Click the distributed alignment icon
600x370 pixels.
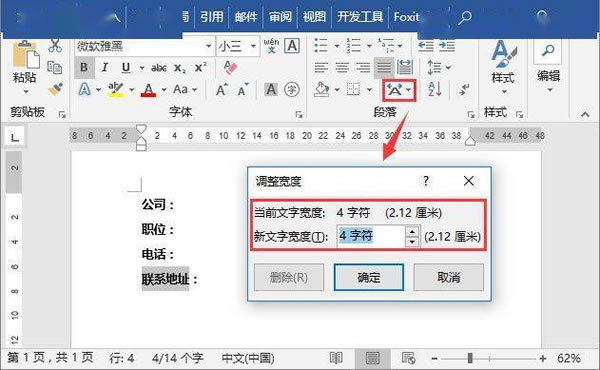pos(405,67)
